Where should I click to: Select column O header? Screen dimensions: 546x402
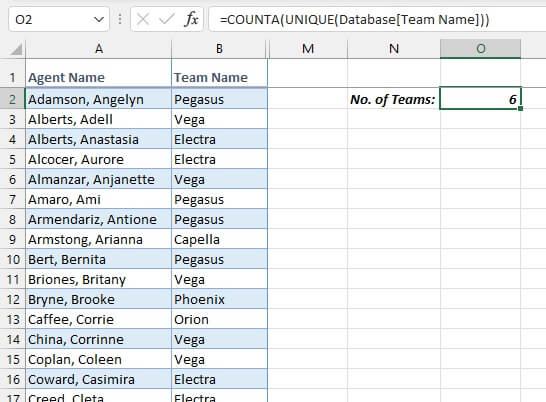[481, 49]
